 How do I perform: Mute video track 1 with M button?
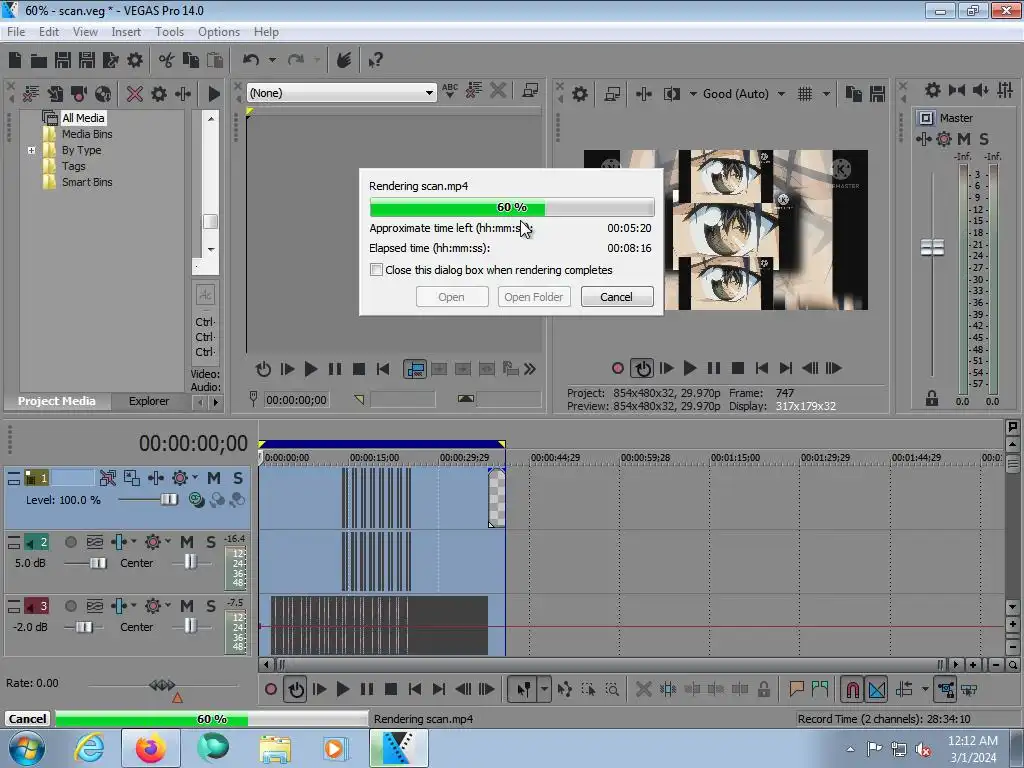coord(214,478)
